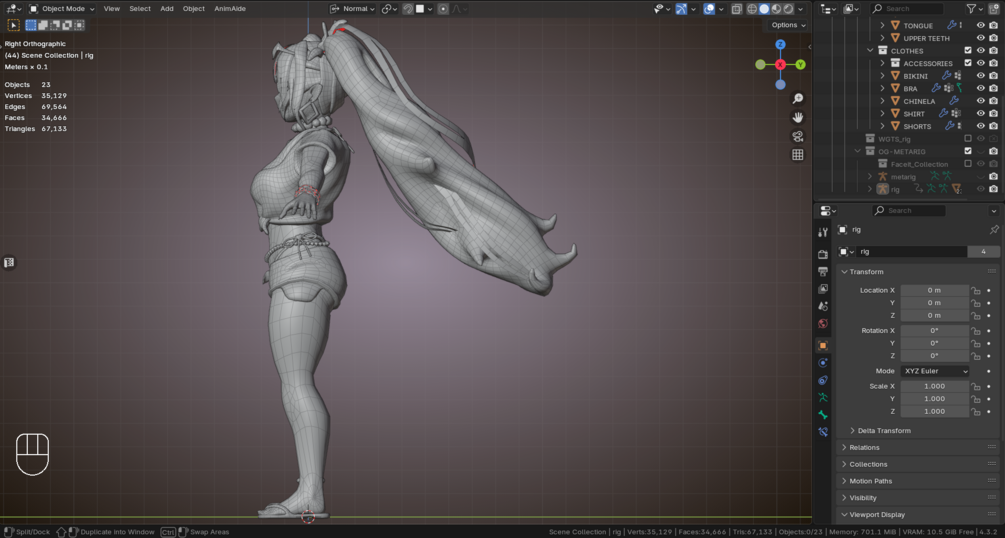Lock the Location X transform
Screen dimensions: 1005x538
976,290
